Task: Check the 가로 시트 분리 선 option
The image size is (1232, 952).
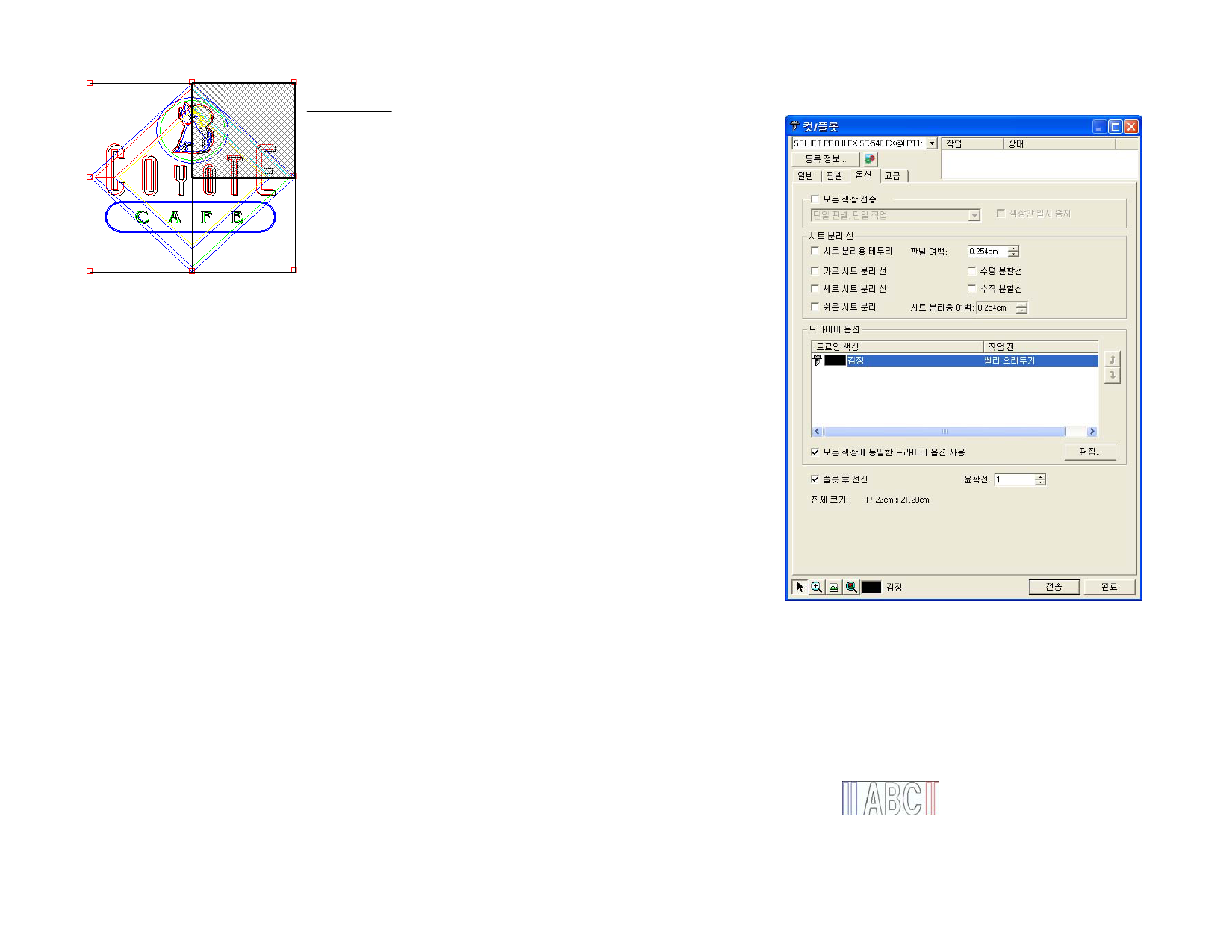Action: [815, 271]
